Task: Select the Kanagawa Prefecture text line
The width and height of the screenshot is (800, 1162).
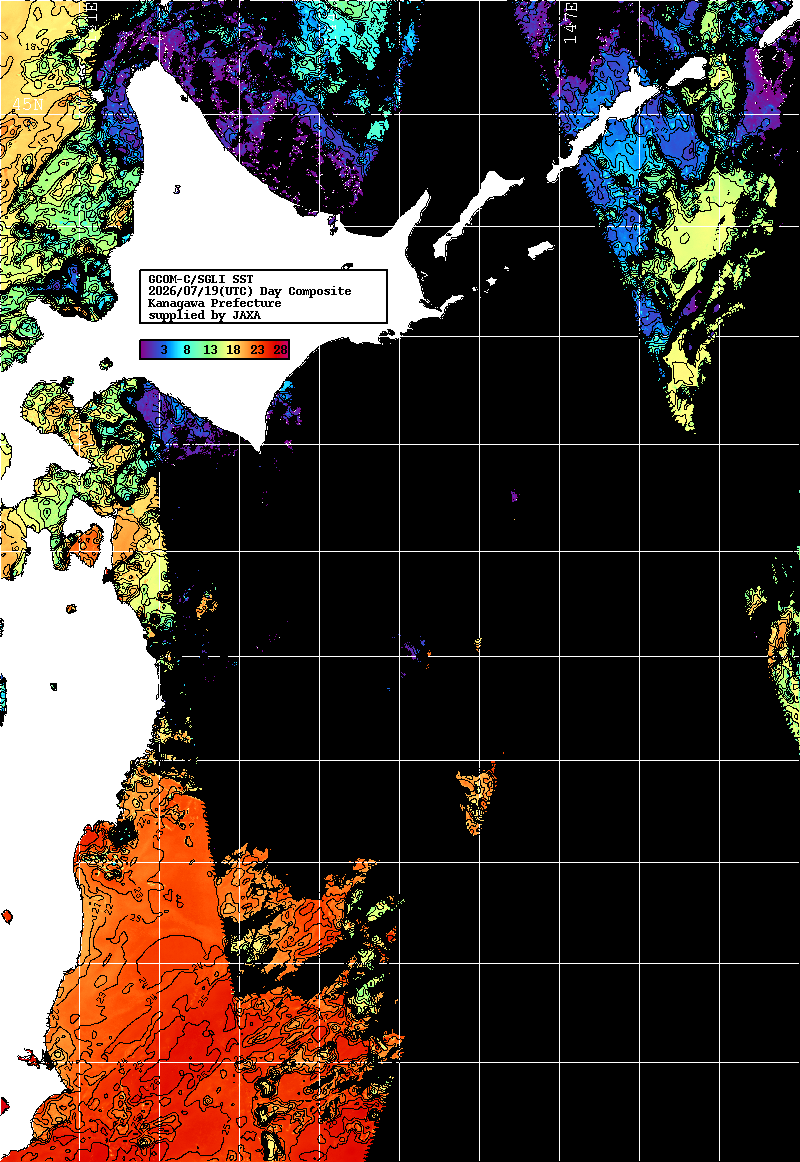Action: pyautogui.click(x=215, y=303)
